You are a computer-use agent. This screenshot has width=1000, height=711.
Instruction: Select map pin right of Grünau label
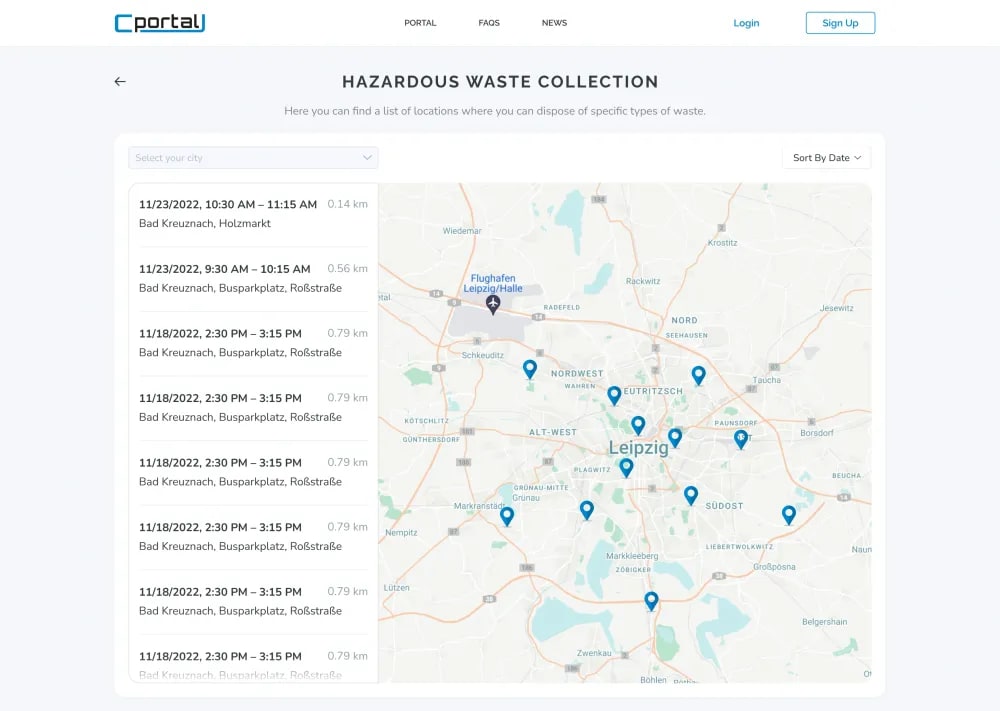point(587,510)
